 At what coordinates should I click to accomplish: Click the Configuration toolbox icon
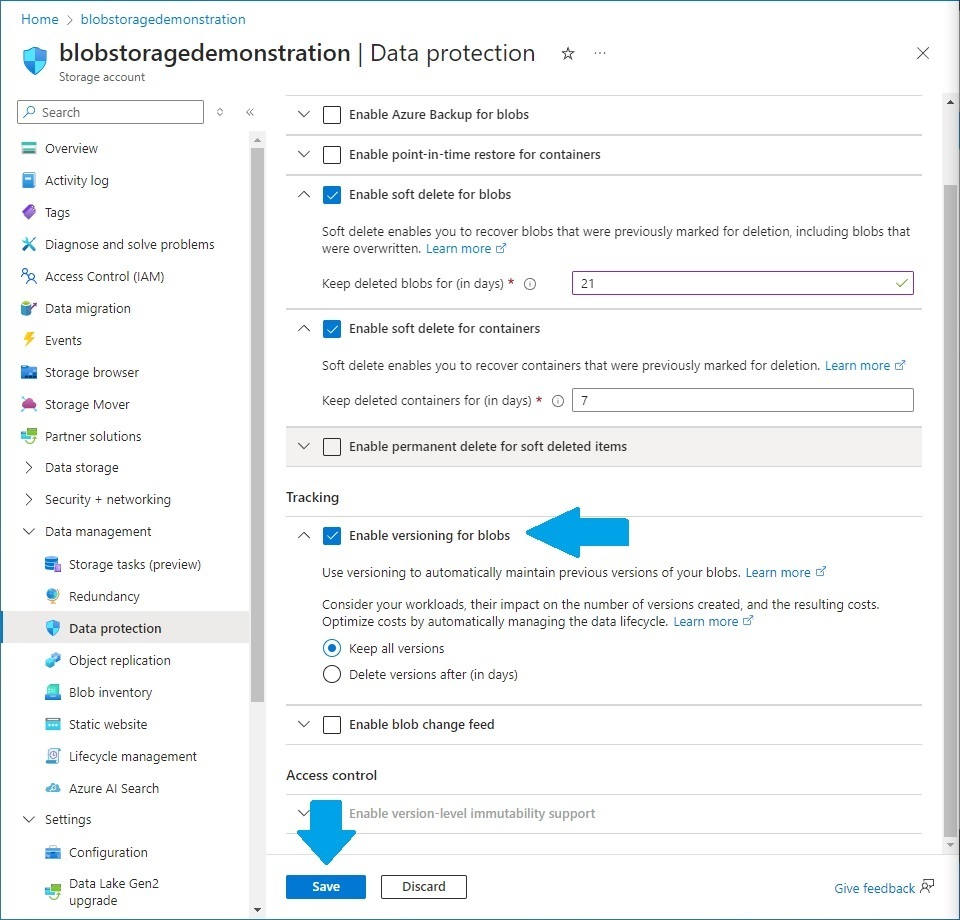click(x=53, y=852)
